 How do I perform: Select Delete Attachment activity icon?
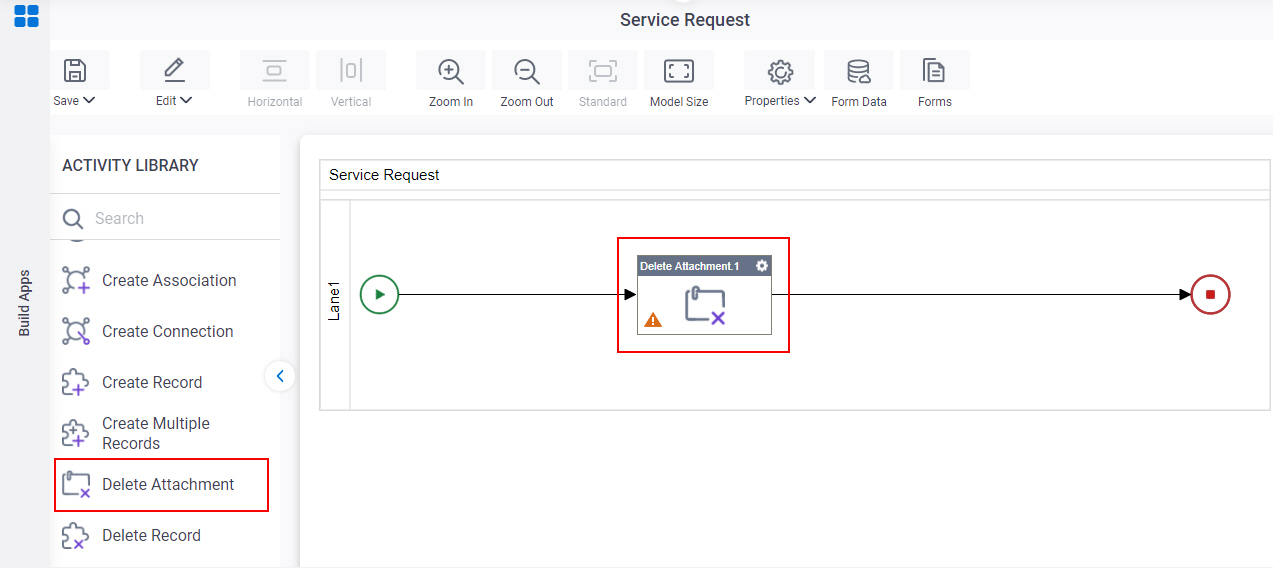(76, 485)
